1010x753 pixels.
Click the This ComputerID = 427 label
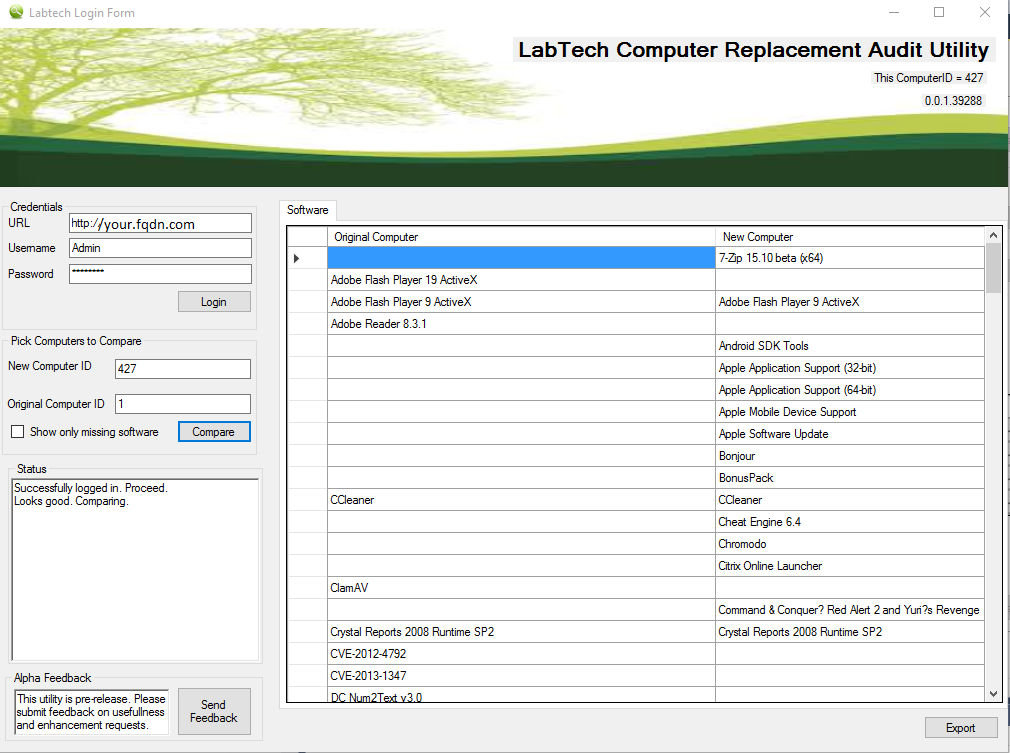point(928,78)
